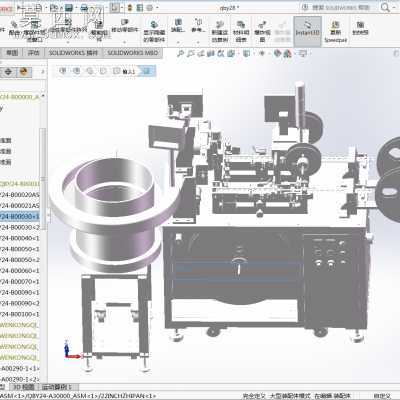
Task: Select tree item B00090<2
Action: click(x=20, y=303)
